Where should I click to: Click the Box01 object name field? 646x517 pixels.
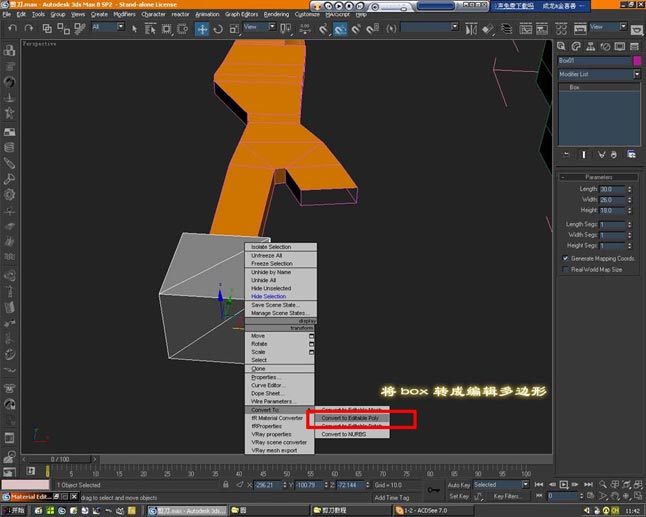click(595, 61)
